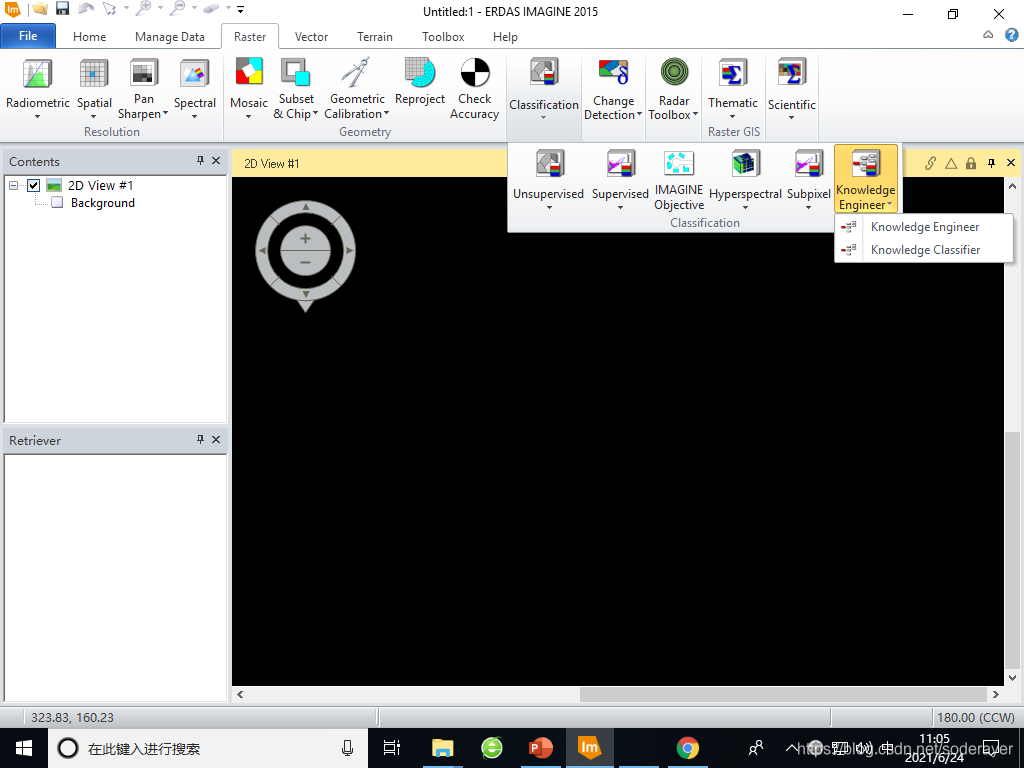Toggle the Background layer checkbox
The width and height of the screenshot is (1024, 768).
tap(57, 202)
